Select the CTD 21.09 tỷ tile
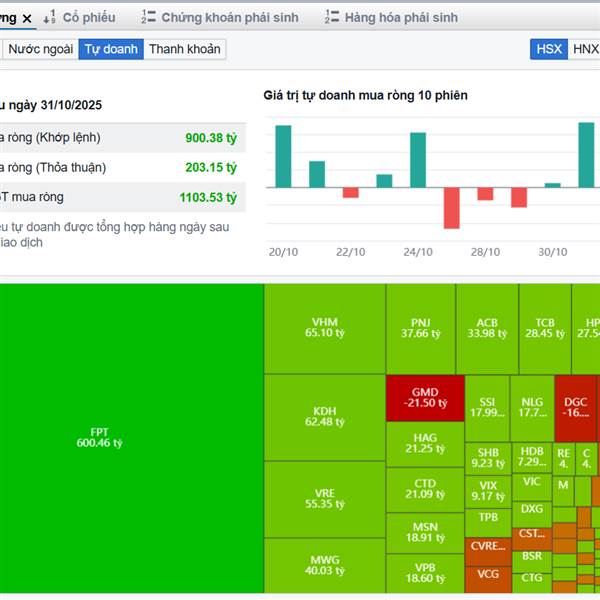The height and width of the screenshot is (600, 600). [x=425, y=489]
